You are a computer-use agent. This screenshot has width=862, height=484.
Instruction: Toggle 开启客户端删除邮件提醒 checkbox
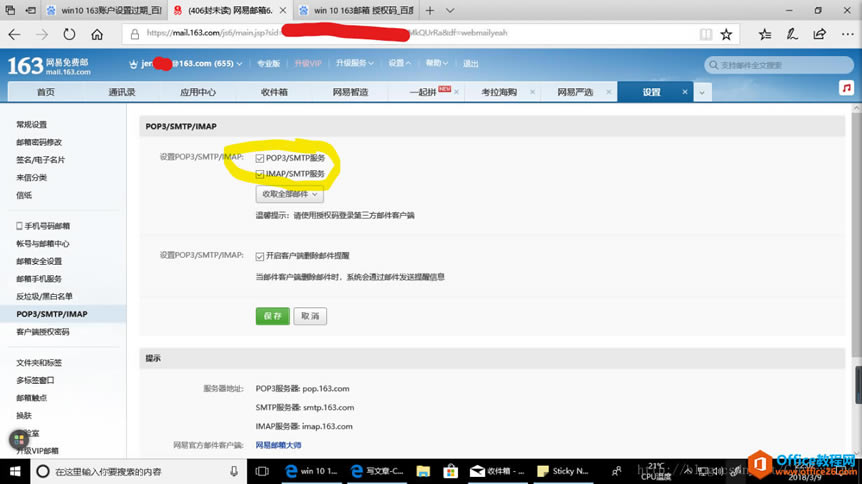pyautogui.click(x=259, y=256)
